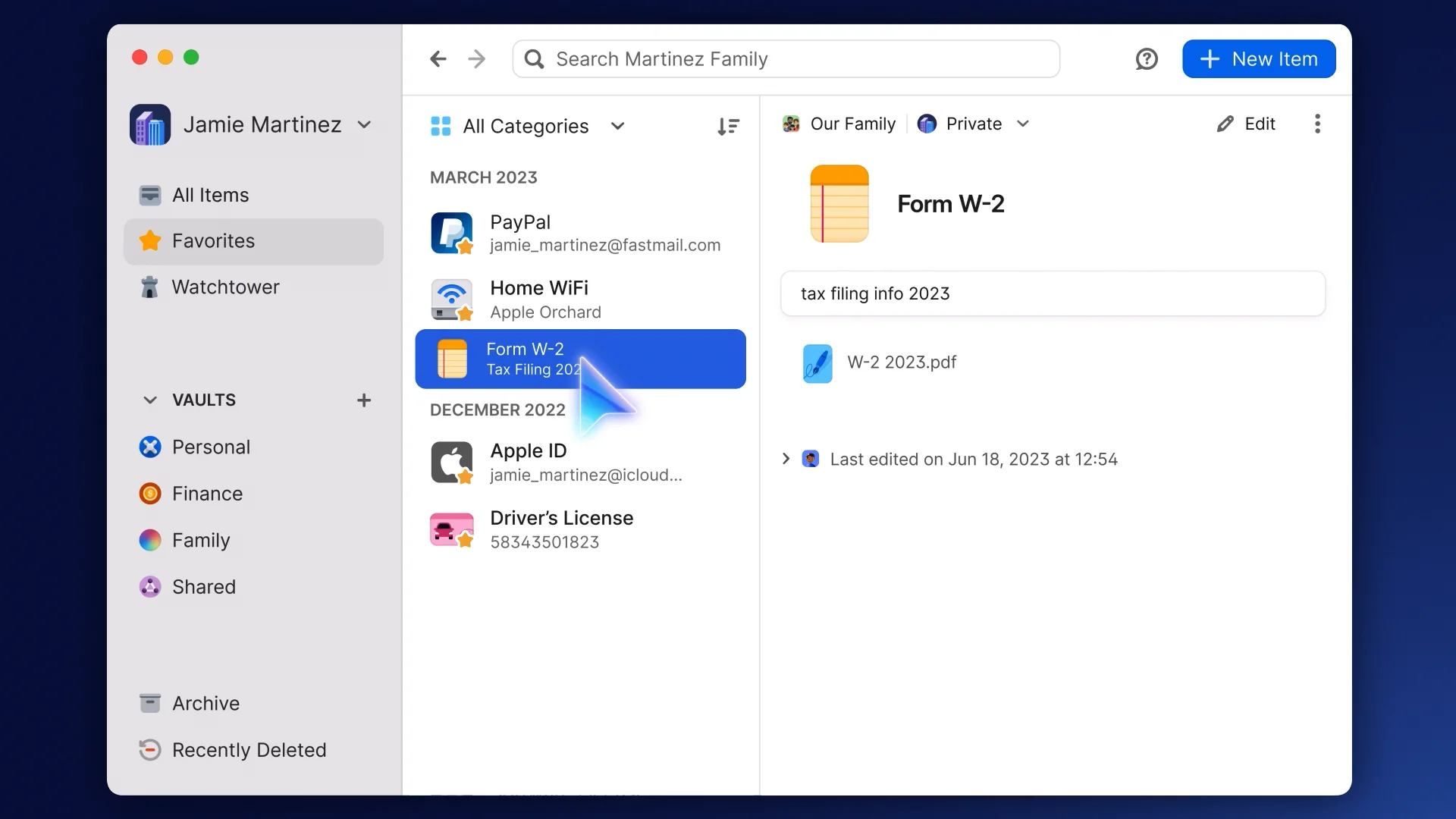1456x819 pixels.
Task: Open the W-2 2023.pdf attachment
Action: coord(901,362)
